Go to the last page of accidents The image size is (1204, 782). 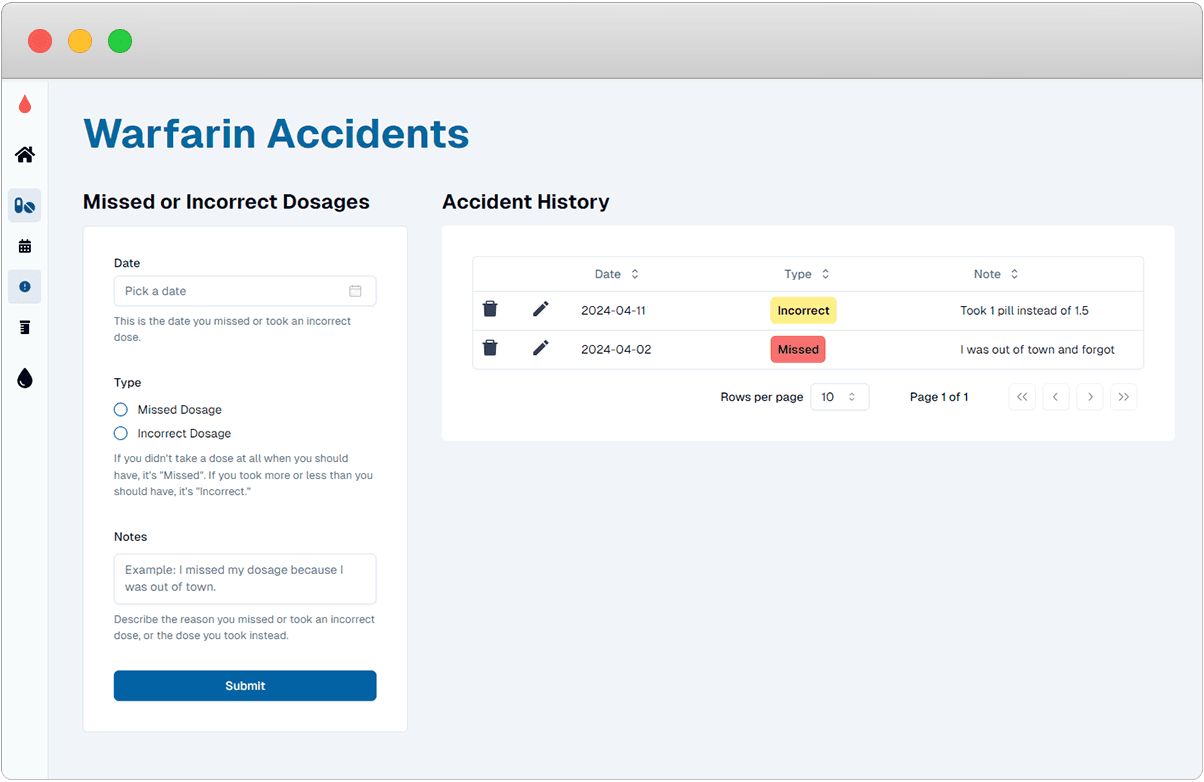pos(1123,397)
